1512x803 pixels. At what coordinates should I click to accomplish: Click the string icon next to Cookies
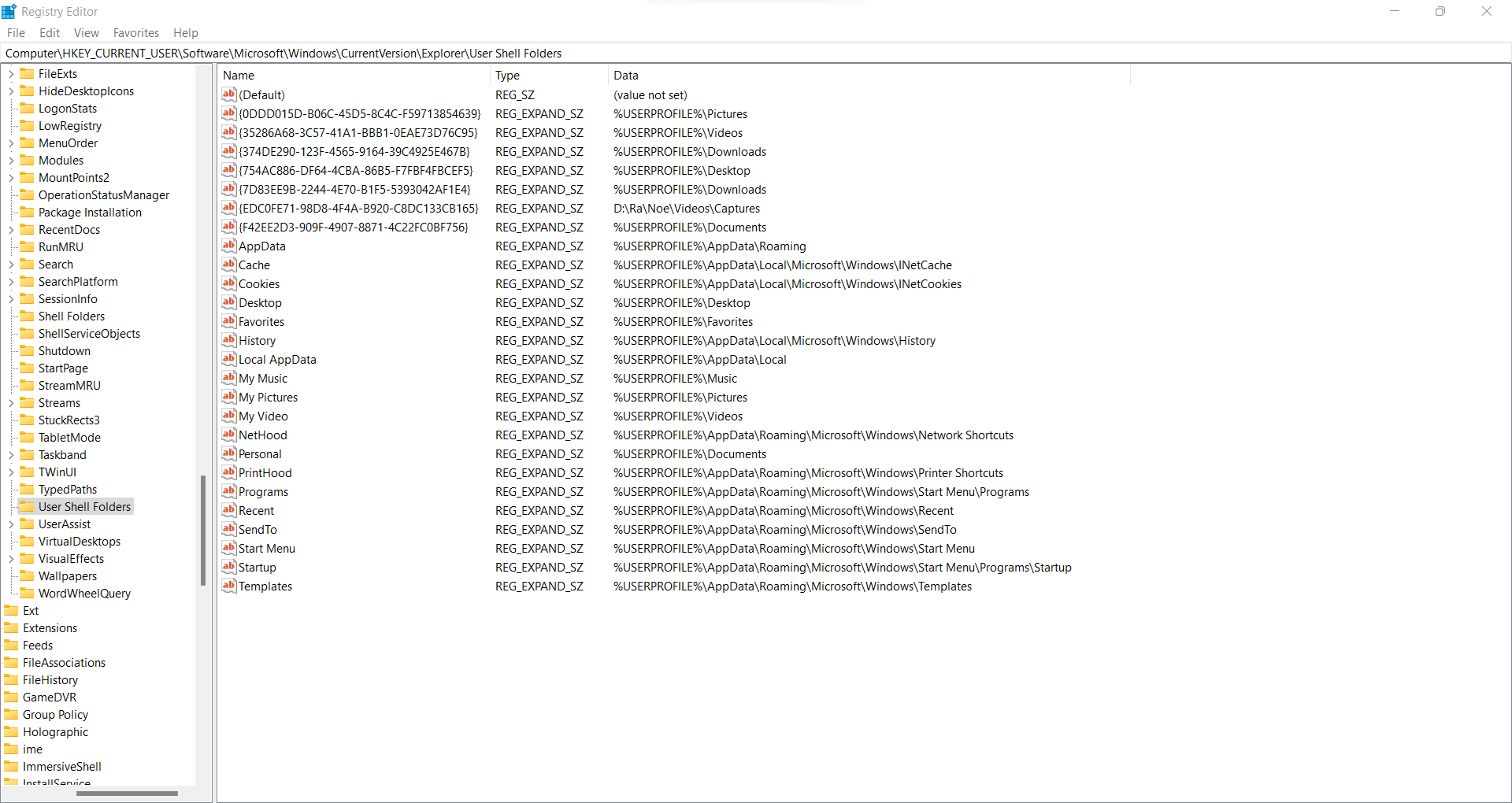(229, 283)
